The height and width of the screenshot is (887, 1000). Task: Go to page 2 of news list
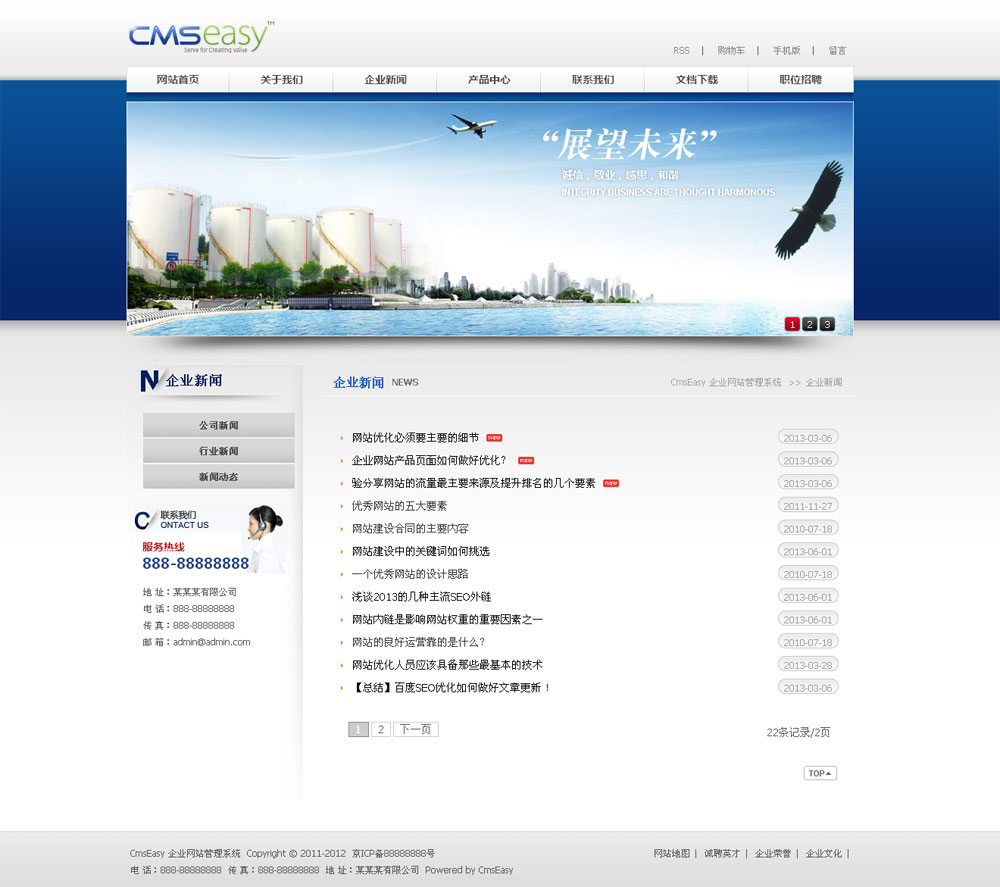[x=381, y=730]
